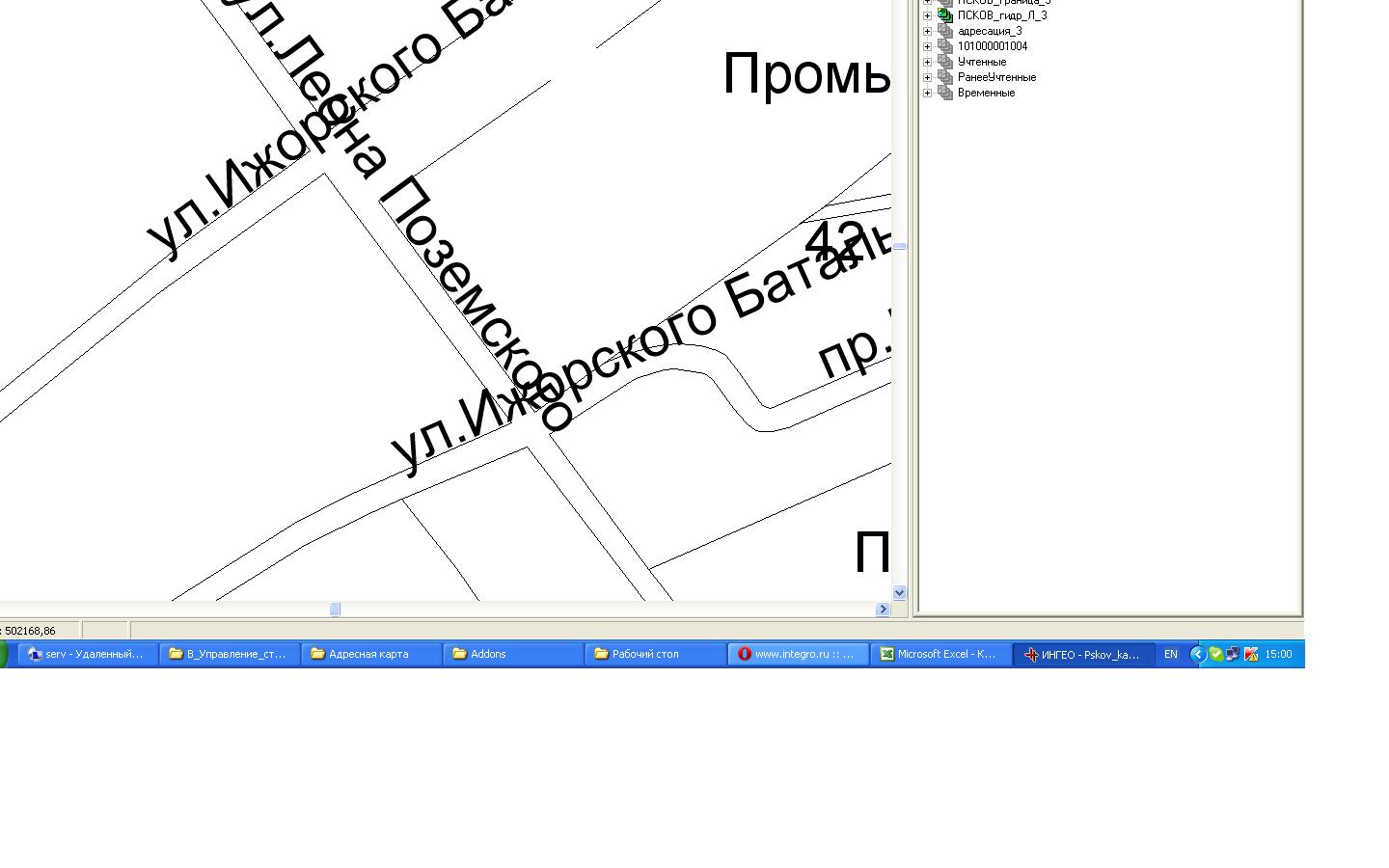Open Addons folder from taskbar
The width and height of the screenshot is (1389, 868).
513,654
